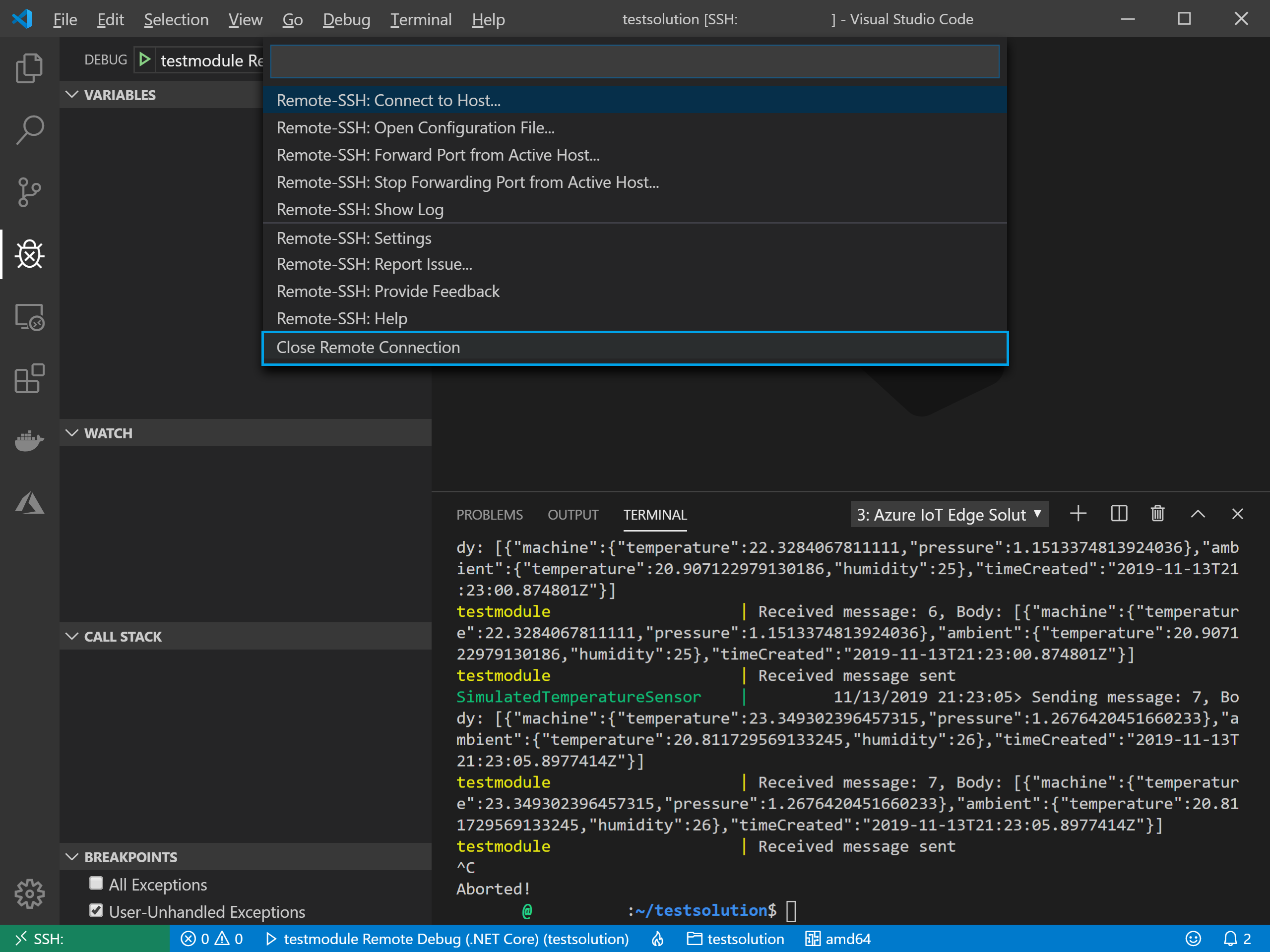Start debugging with green play button
The width and height of the screenshot is (1270, 952).
coord(145,59)
